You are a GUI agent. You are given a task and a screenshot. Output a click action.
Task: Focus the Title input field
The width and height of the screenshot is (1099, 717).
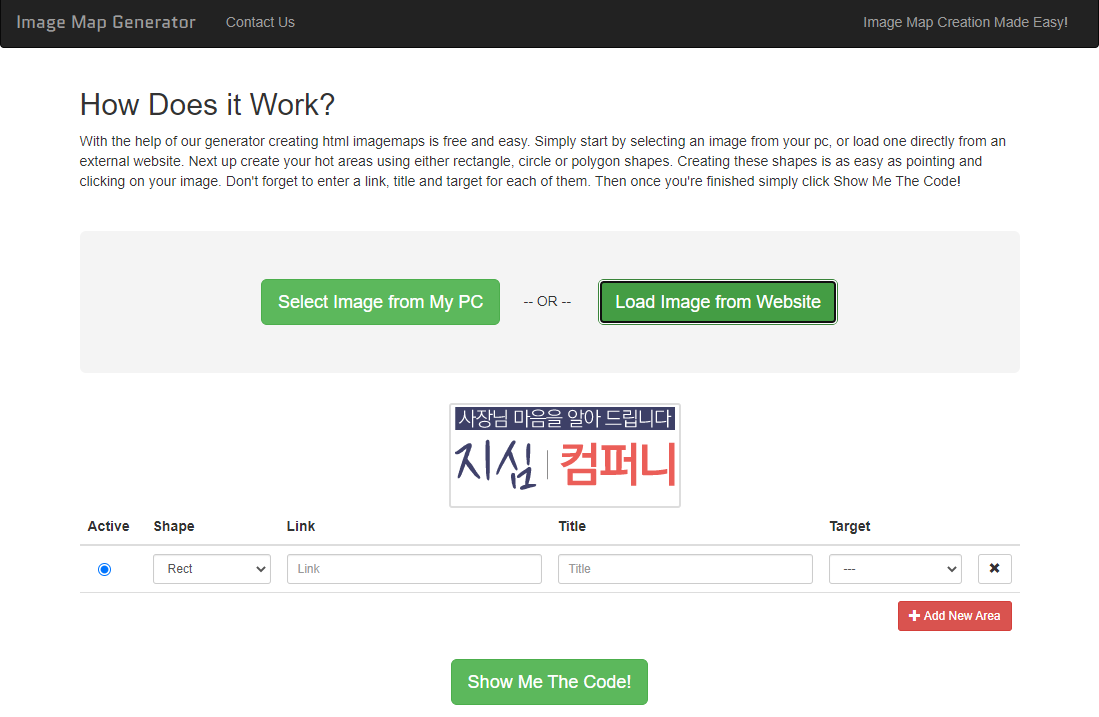[x=685, y=568]
